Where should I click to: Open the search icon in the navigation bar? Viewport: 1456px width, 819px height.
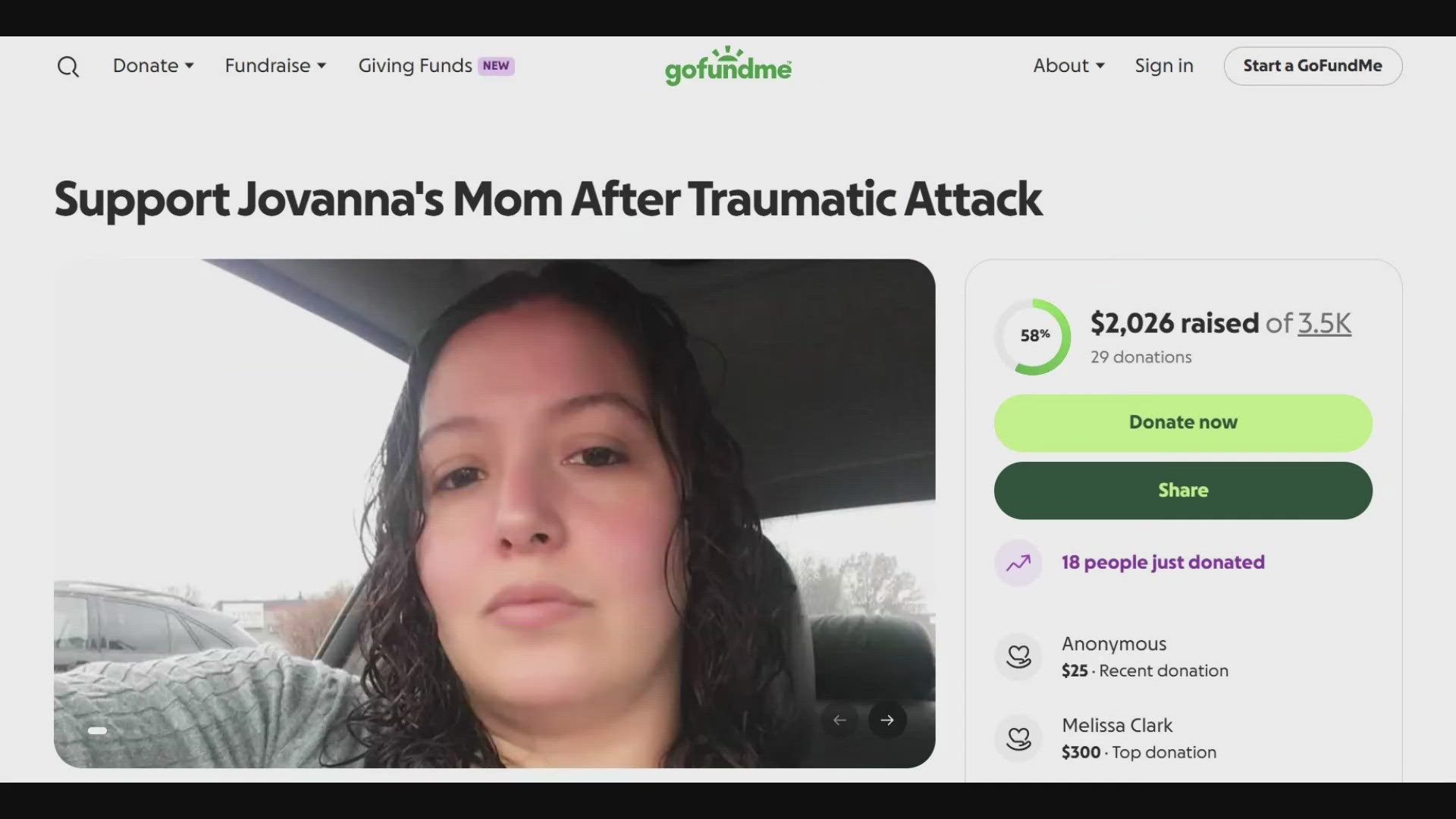(x=68, y=66)
